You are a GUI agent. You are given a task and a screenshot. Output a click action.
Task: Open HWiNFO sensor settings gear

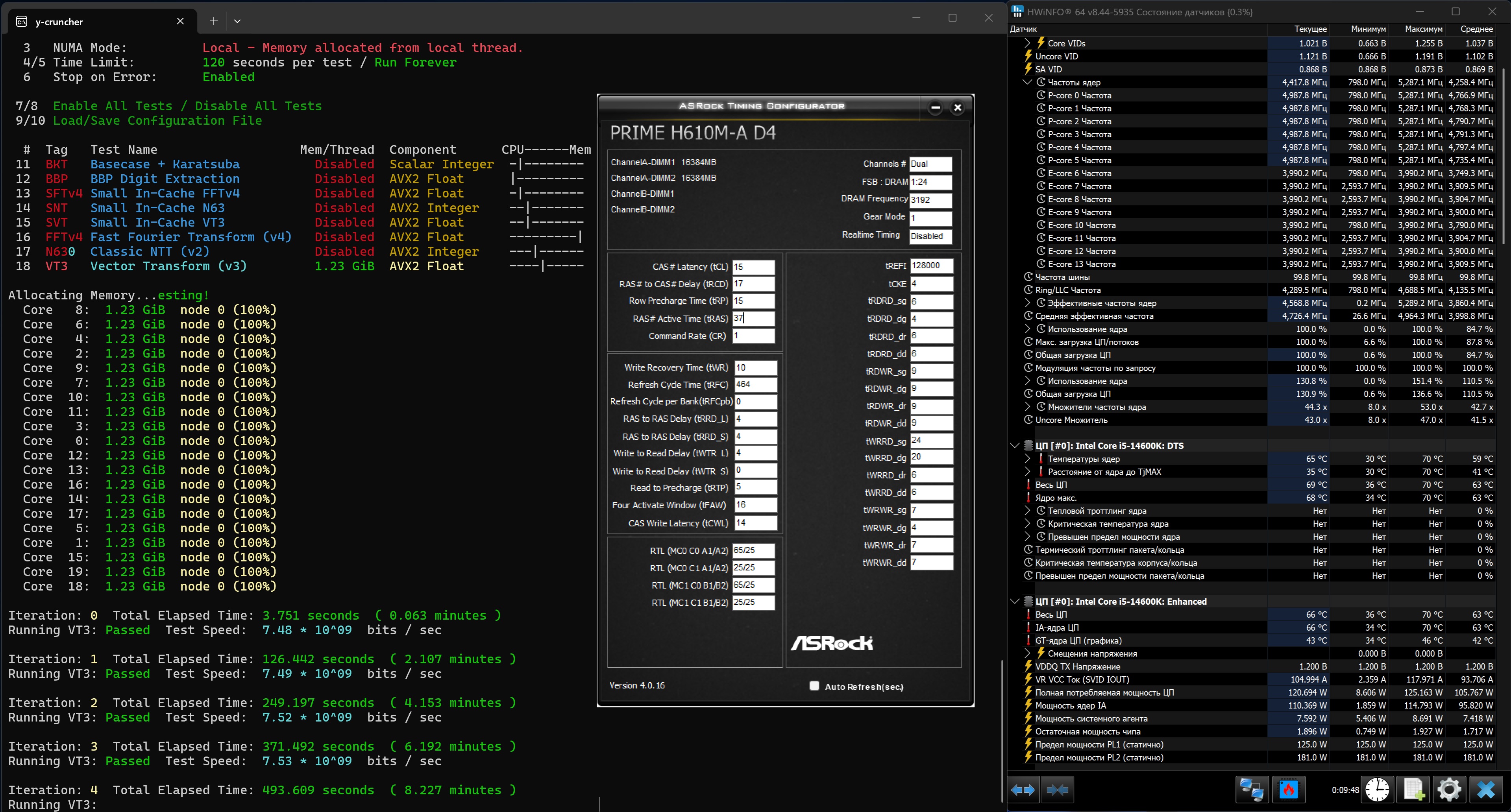[1449, 790]
